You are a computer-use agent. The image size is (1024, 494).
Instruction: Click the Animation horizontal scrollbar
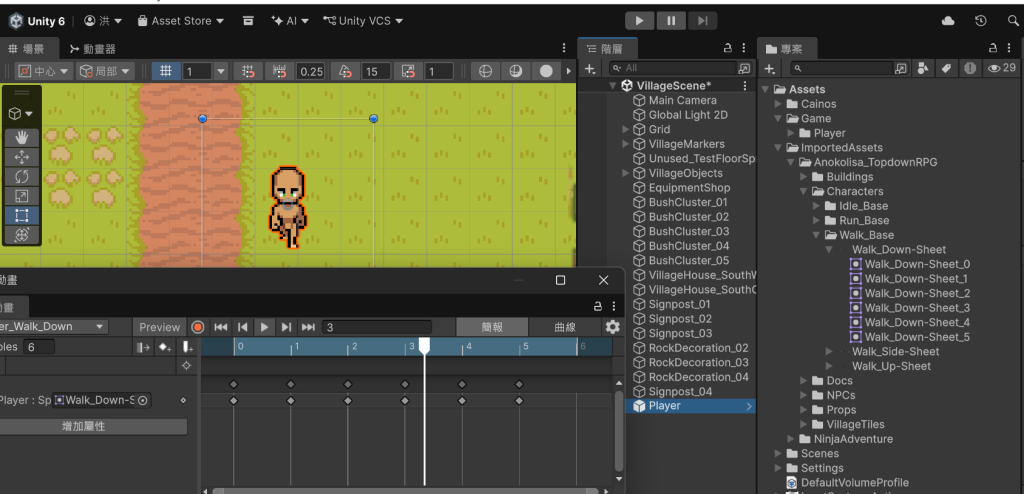[405, 491]
